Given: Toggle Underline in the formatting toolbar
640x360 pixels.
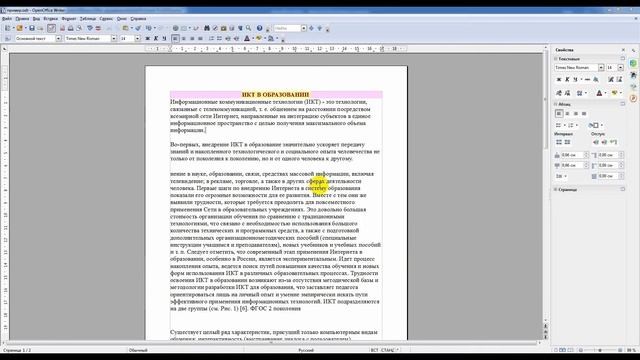Looking at the screenshot, I should point(164,38).
